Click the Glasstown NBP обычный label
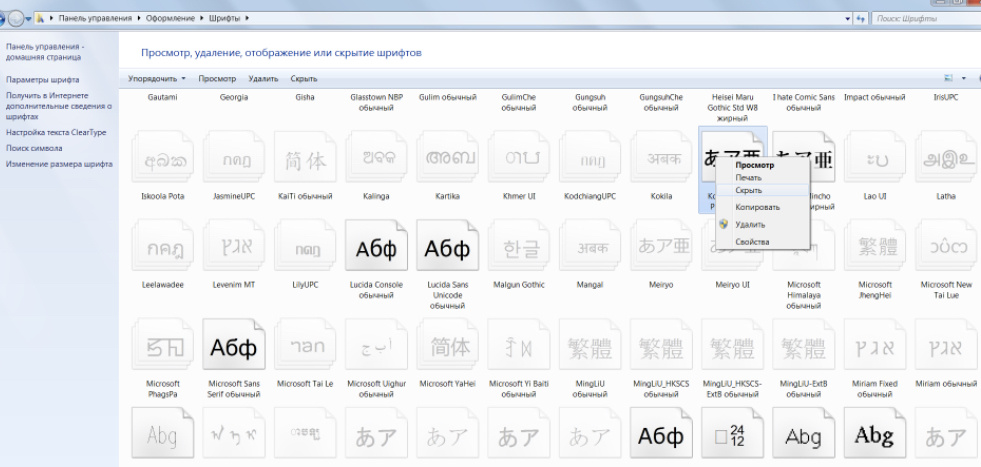This screenshot has height=467, width=981. 376,103
